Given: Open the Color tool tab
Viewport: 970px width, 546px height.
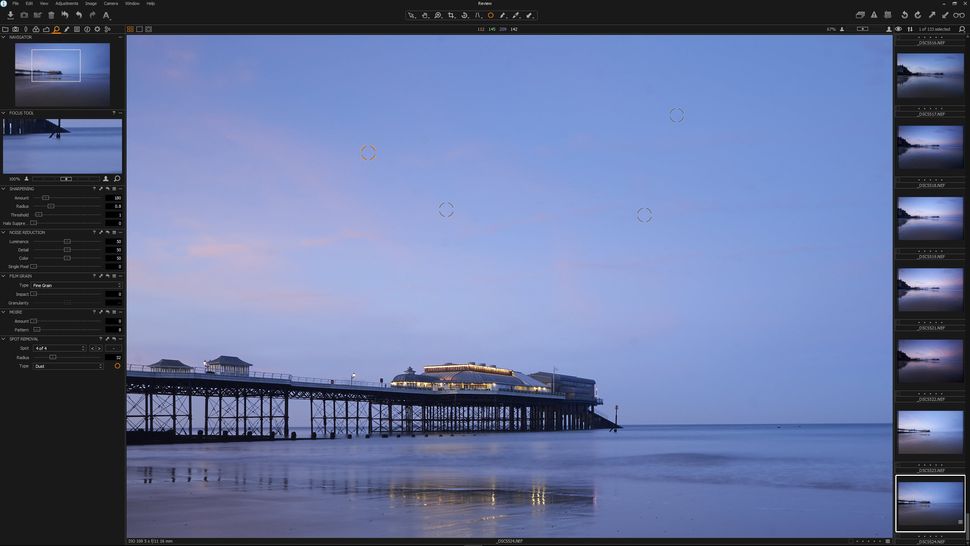Looking at the screenshot, I should [36, 29].
